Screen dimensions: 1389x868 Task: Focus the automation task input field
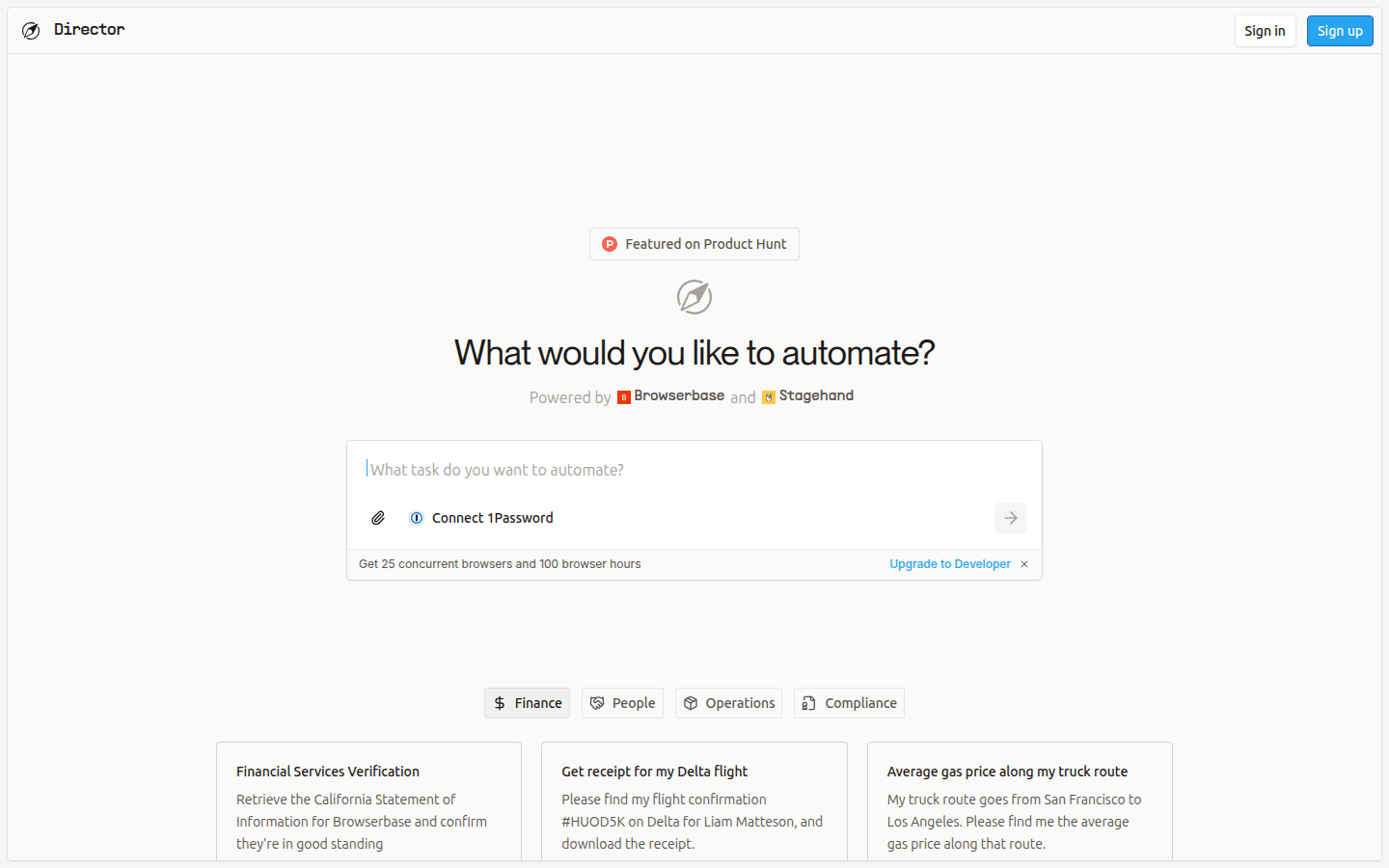pyautogui.click(x=694, y=470)
